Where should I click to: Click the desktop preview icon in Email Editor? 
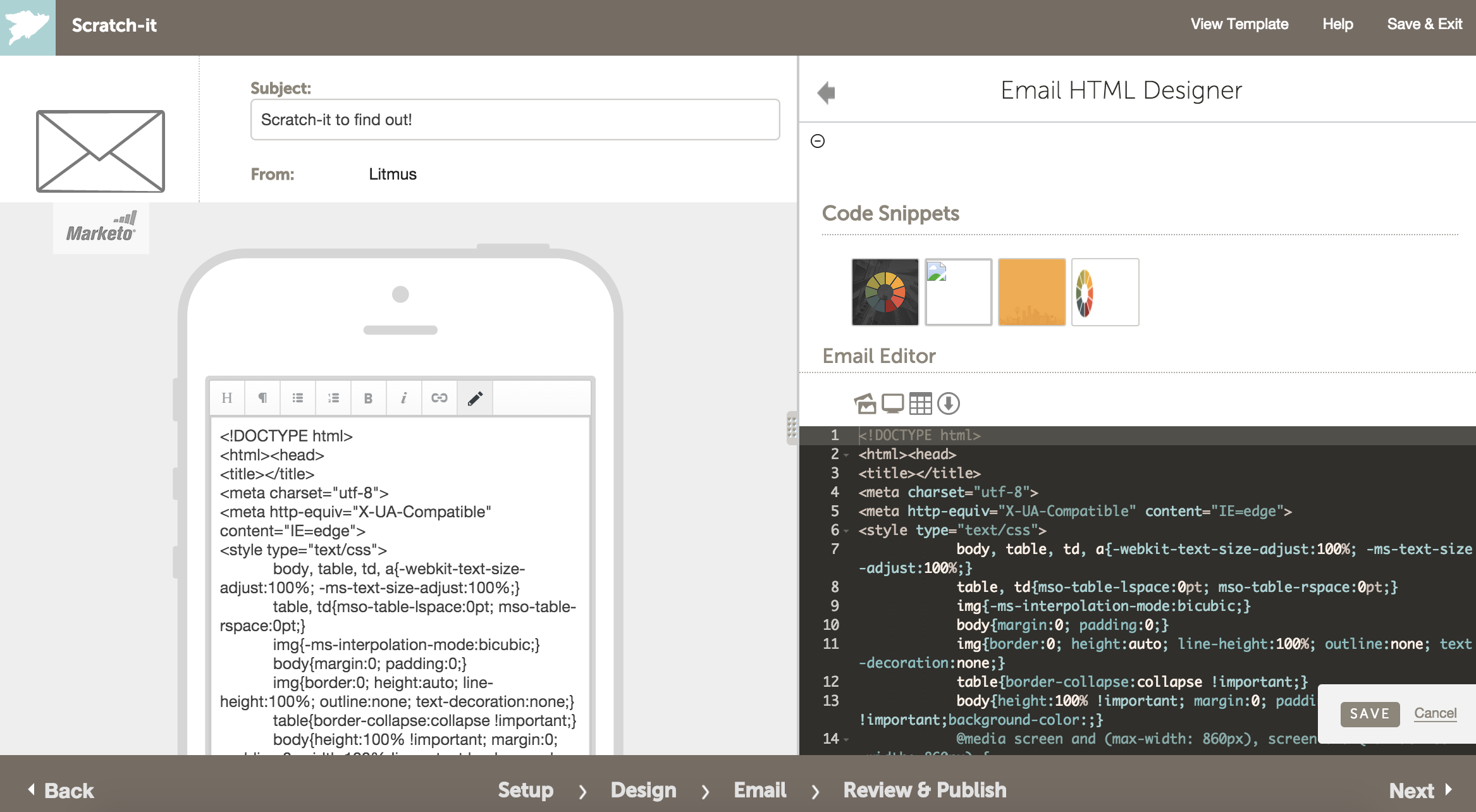[892, 403]
